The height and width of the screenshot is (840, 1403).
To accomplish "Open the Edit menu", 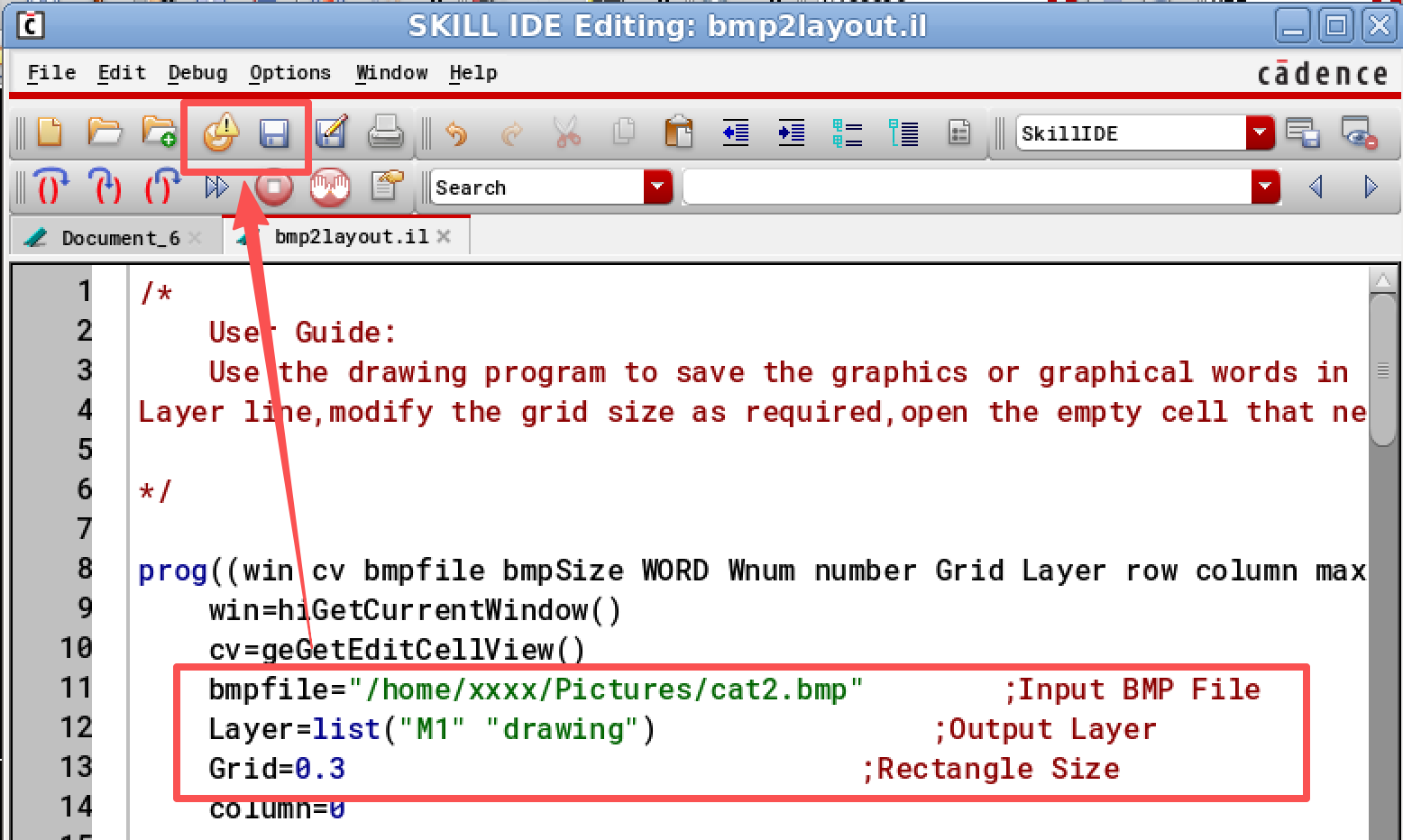I will (x=122, y=73).
